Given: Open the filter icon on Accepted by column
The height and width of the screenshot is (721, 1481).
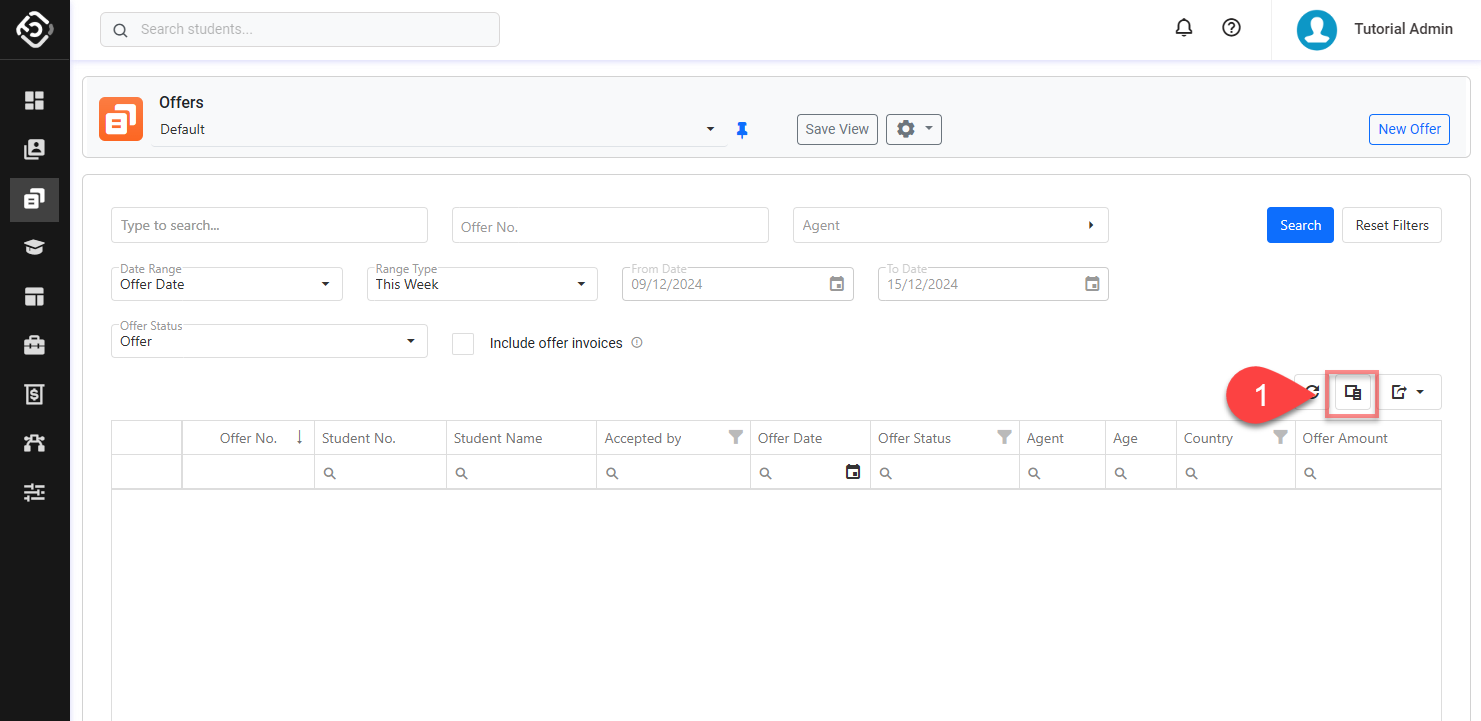Looking at the screenshot, I should click(x=736, y=437).
